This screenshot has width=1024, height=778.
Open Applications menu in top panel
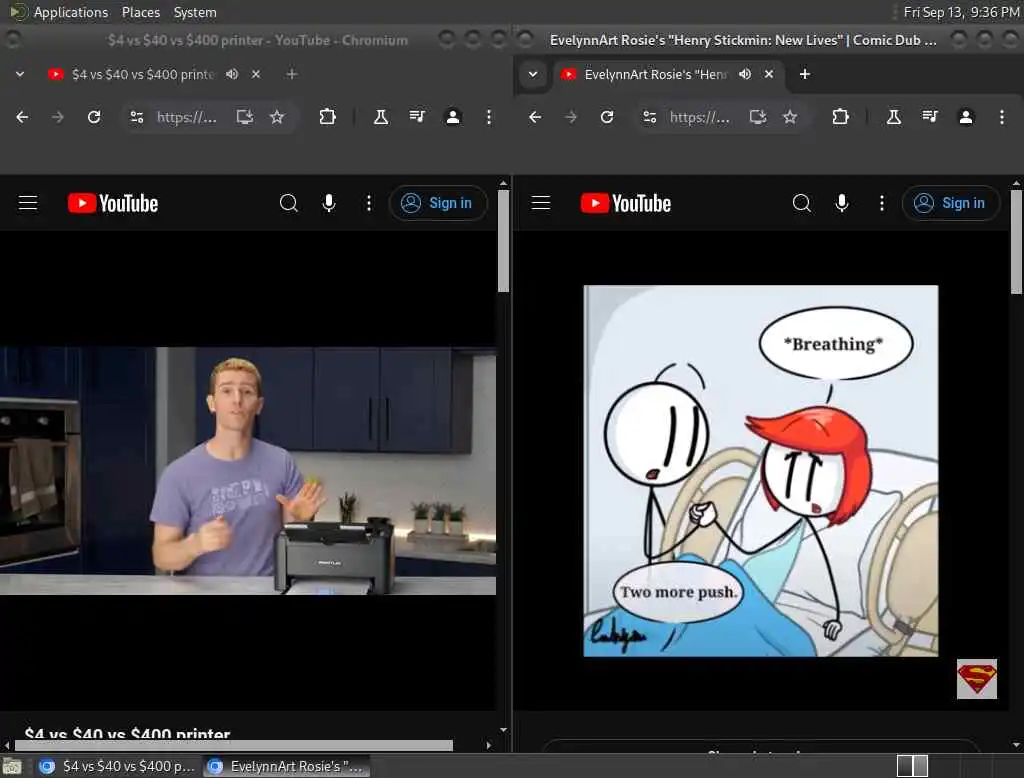point(71,12)
